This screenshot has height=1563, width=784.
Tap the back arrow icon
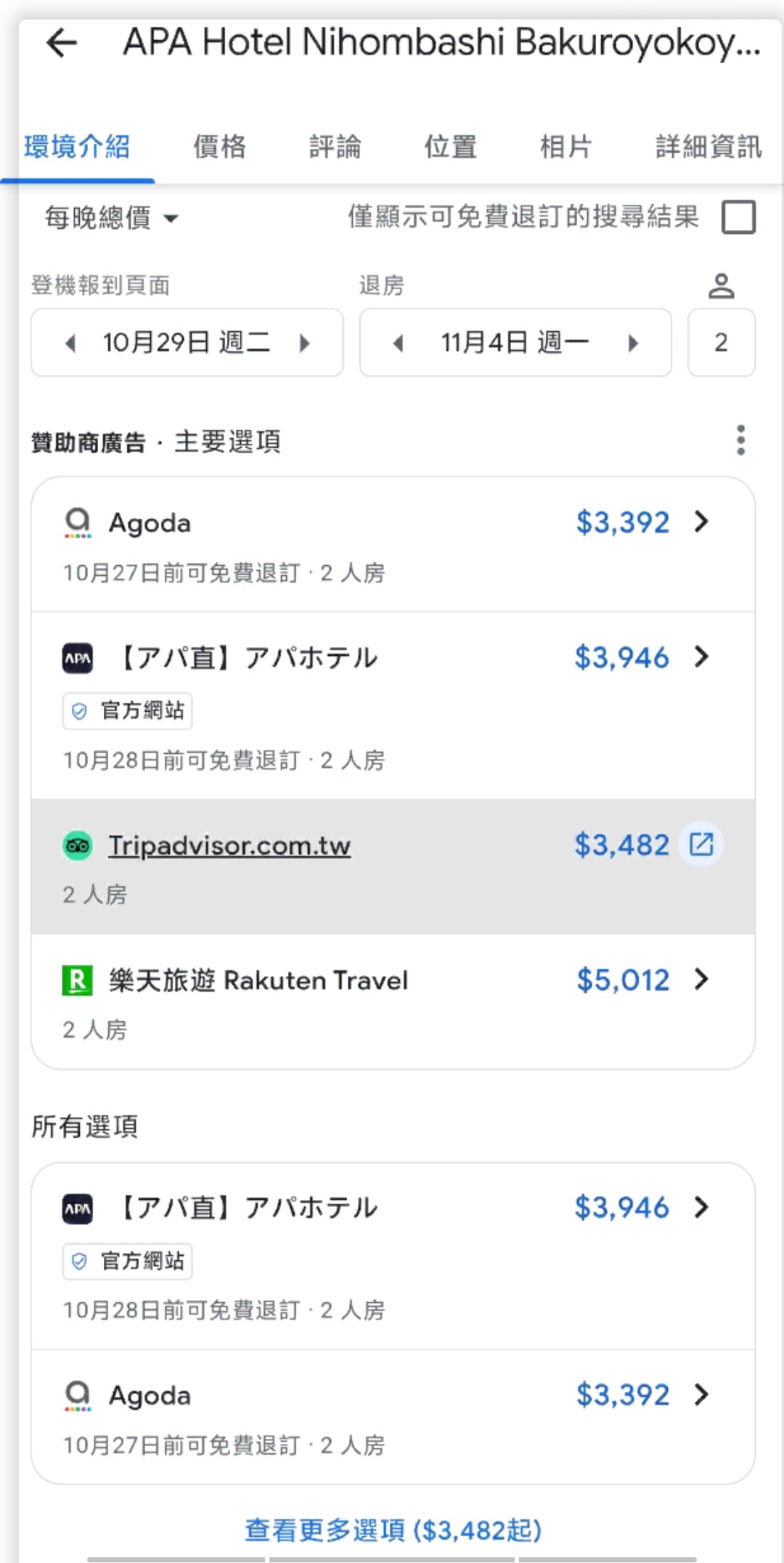[x=62, y=43]
